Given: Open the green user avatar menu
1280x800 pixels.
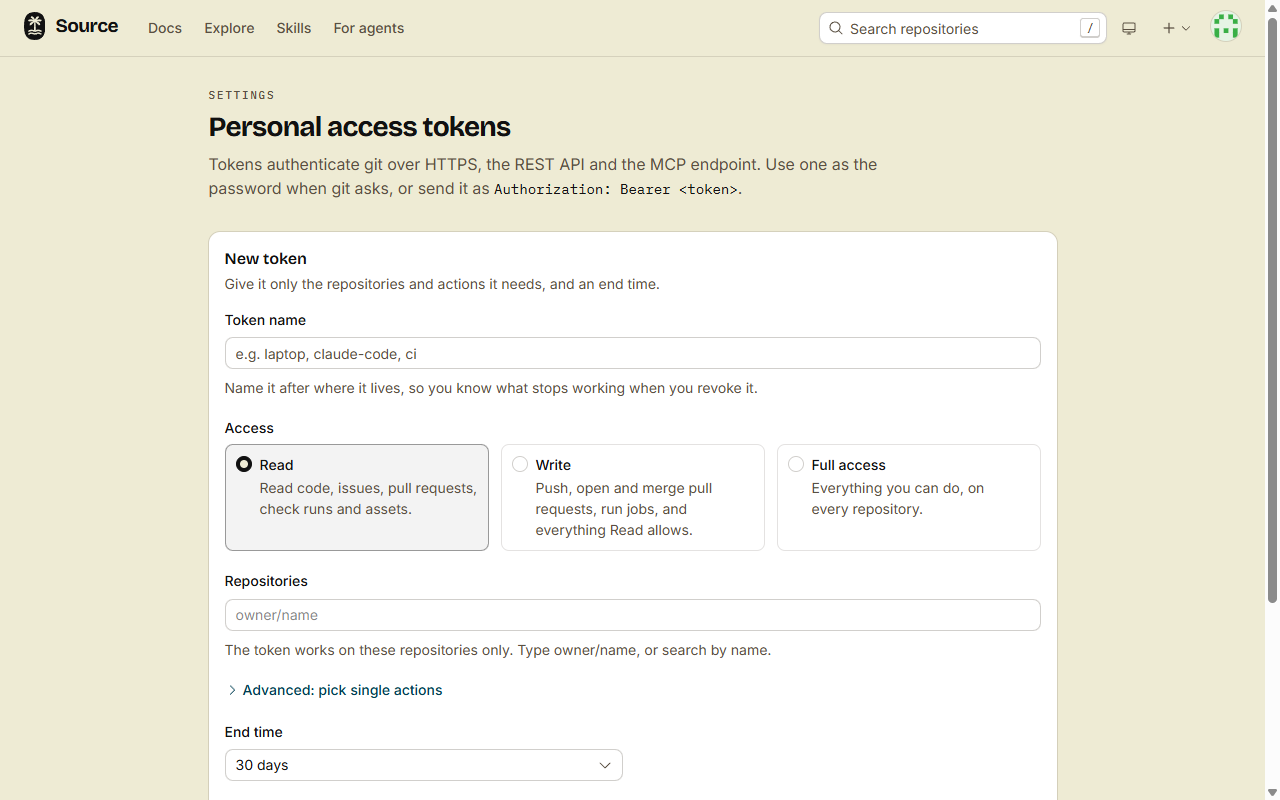Looking at the screenshot, I should click(x=1226, y=27).
